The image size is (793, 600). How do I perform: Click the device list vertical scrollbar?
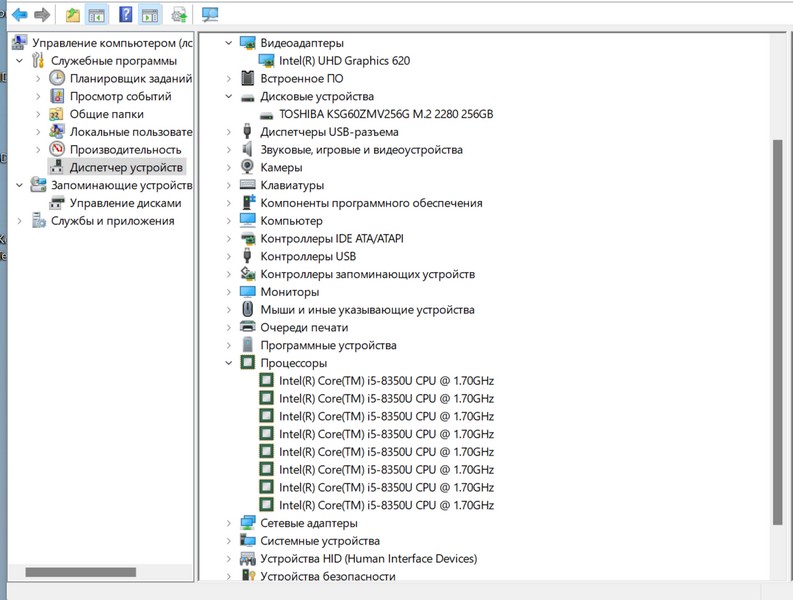778,330
